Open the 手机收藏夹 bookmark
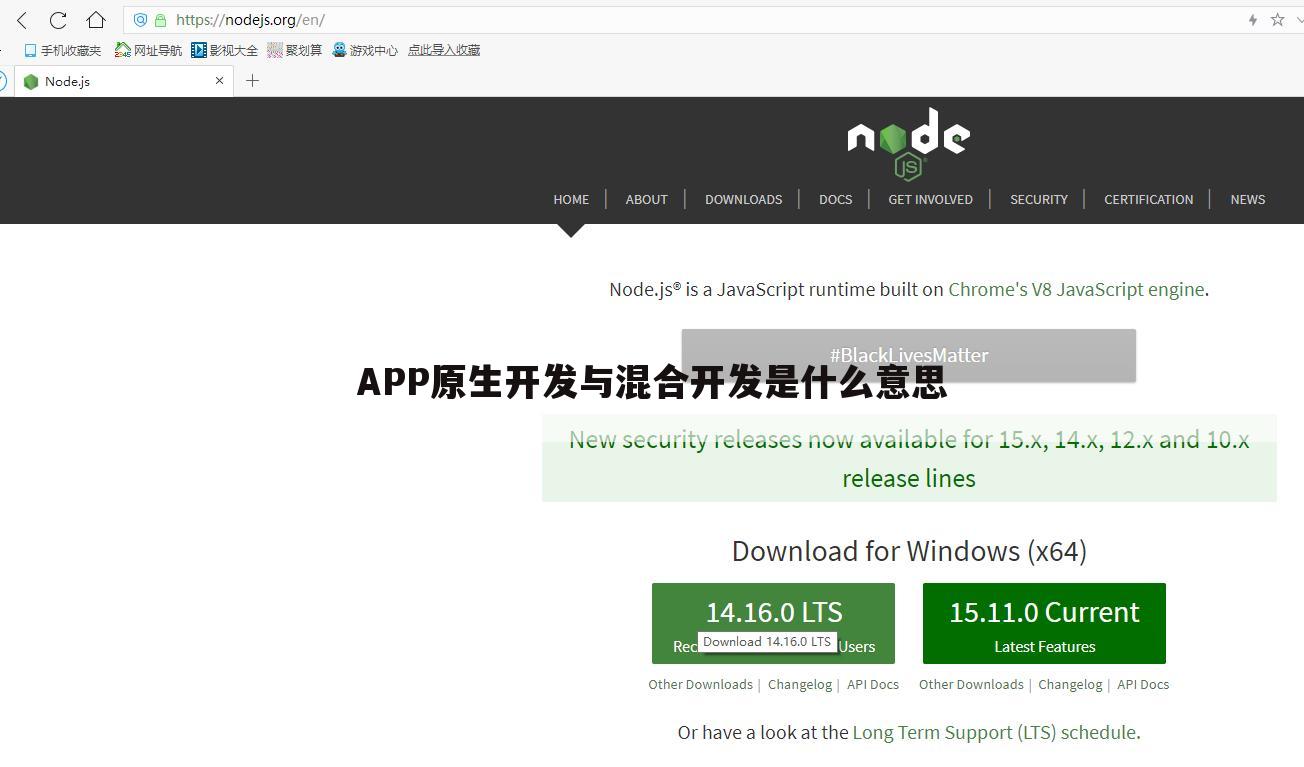 coord(62,50)
